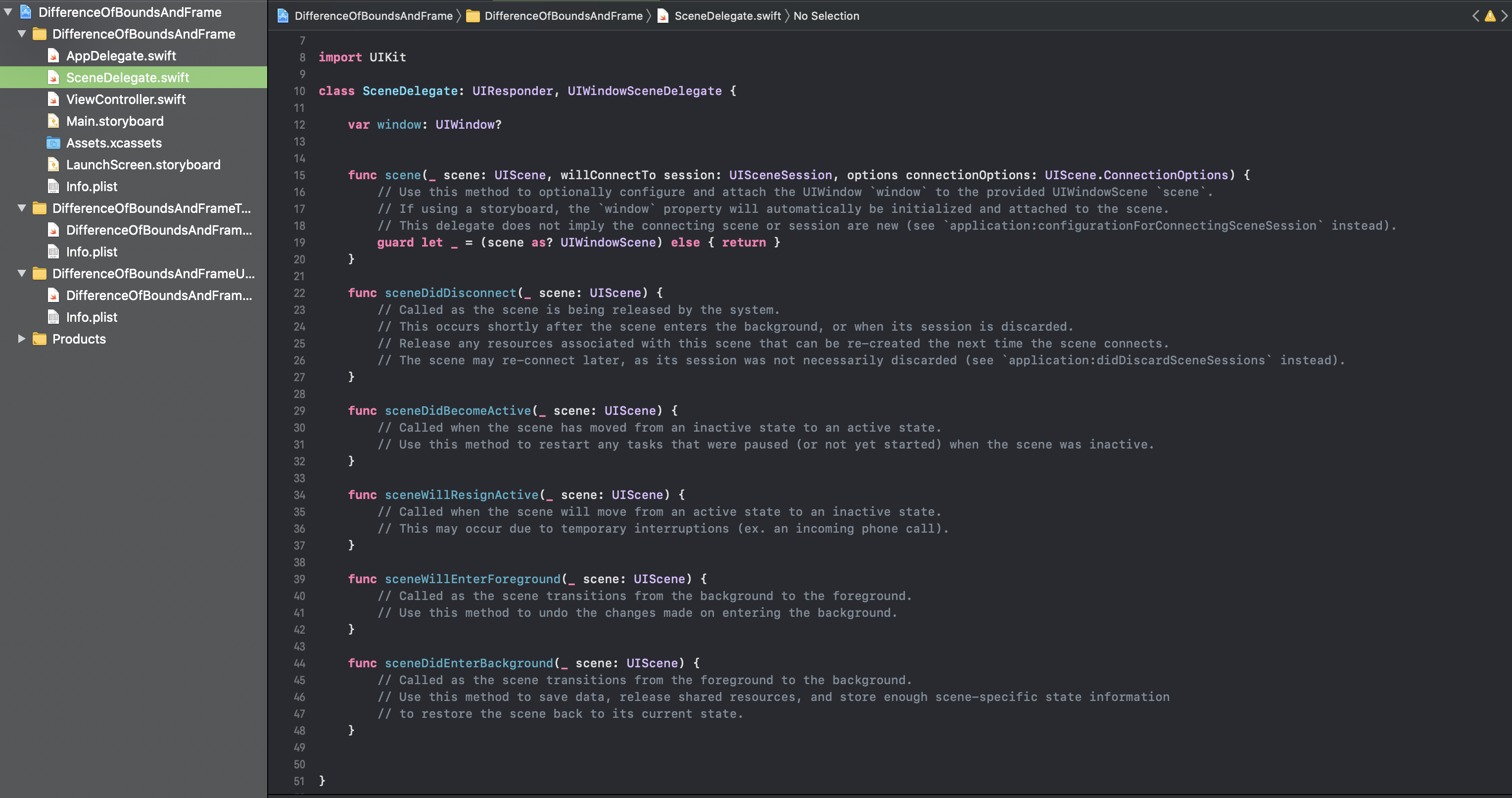The image size is (1512, 798).
Task: Click the Main.storyboard file icon
Action: pos(53,121)
